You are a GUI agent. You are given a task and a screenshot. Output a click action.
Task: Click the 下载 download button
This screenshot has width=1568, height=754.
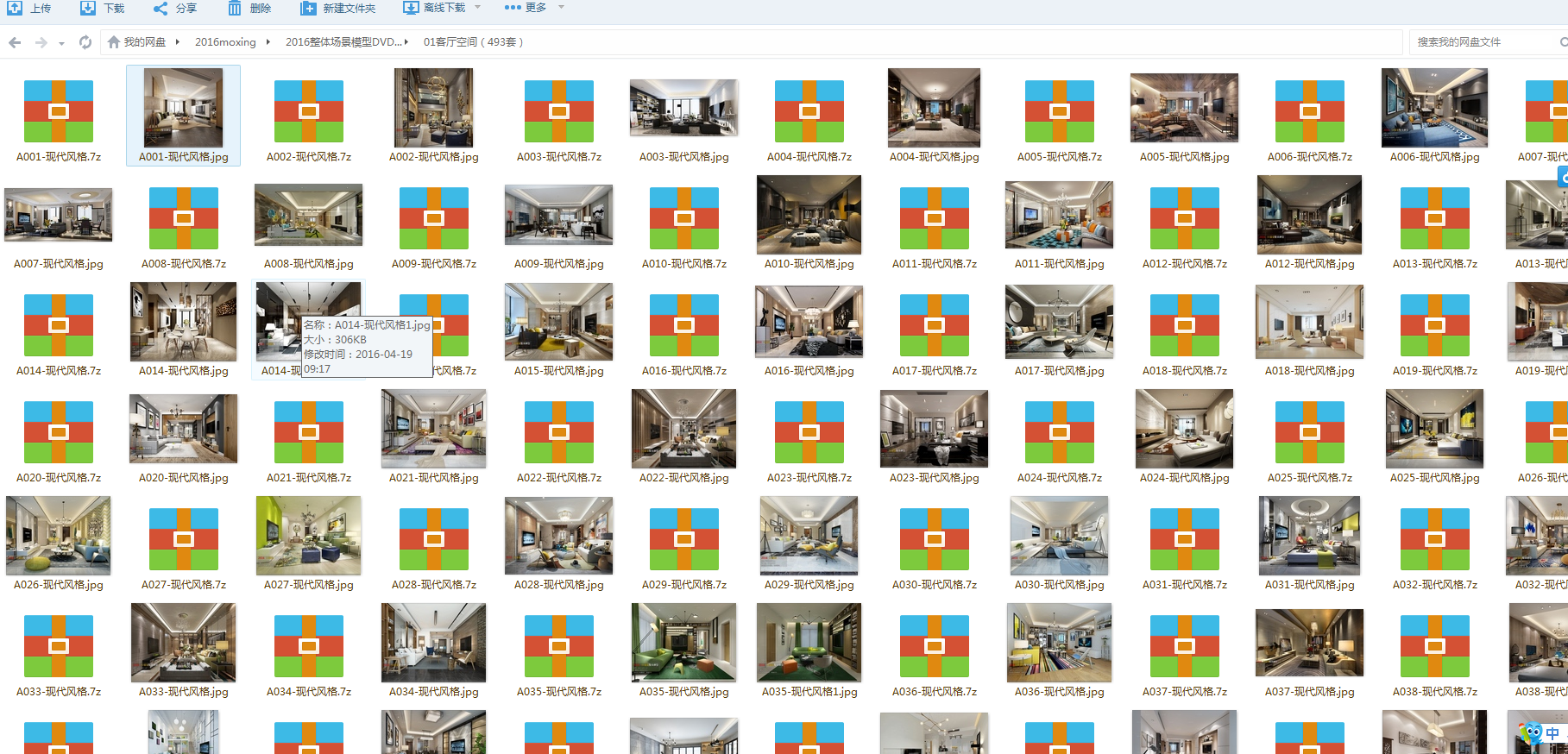coord(103,8)
